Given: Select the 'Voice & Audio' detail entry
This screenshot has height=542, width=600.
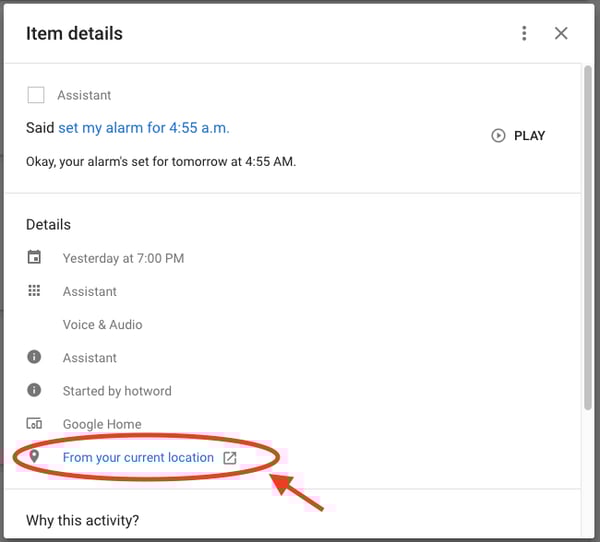Looking at the screenshot, I should [102, 324].
